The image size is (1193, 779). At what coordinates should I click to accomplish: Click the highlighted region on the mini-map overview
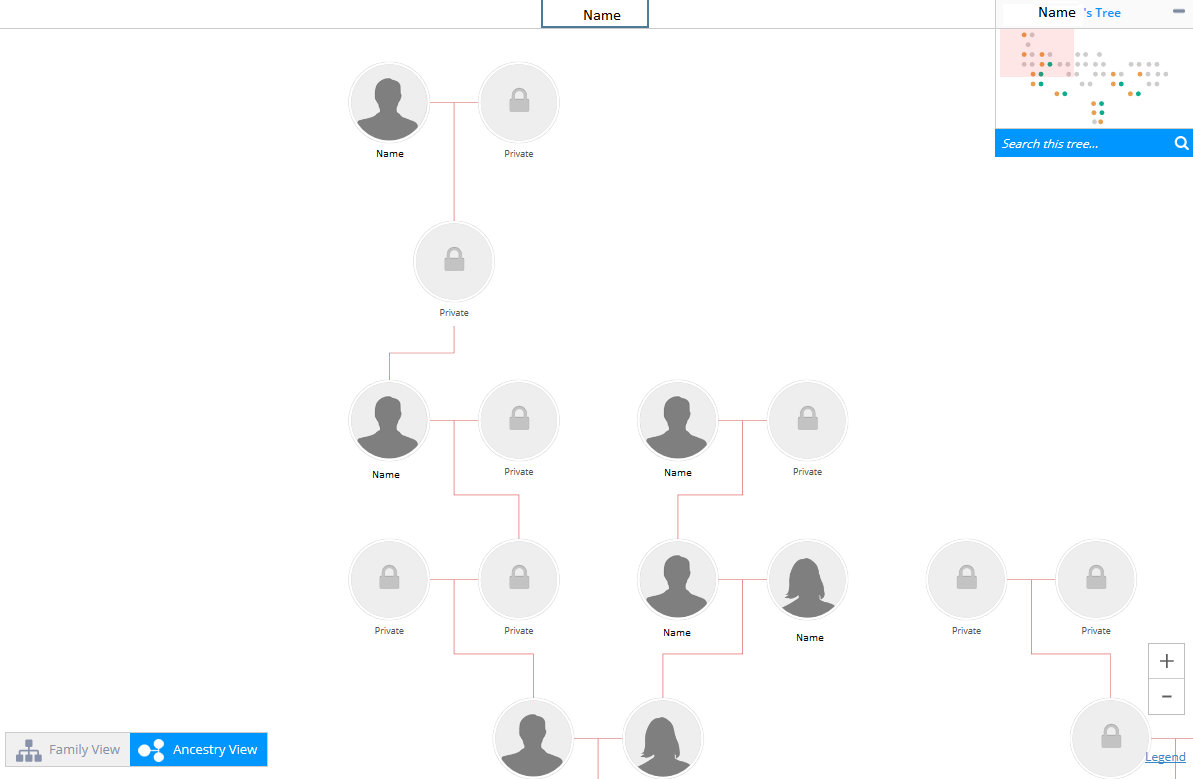1037,53
